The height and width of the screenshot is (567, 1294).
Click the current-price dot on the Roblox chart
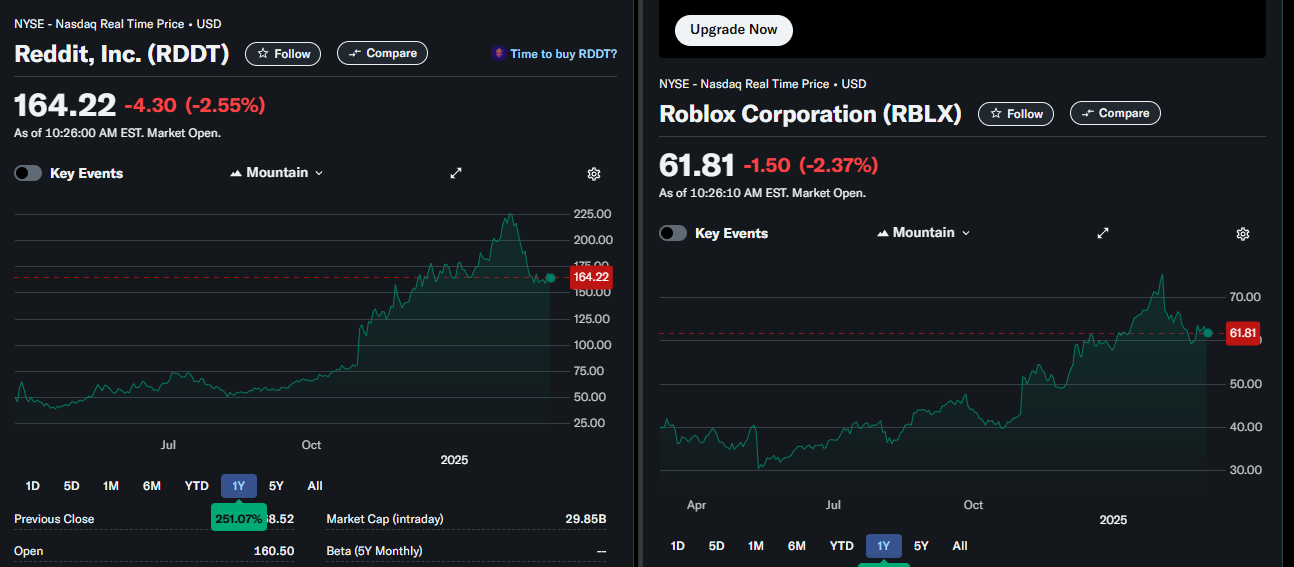coord(1208,333)
